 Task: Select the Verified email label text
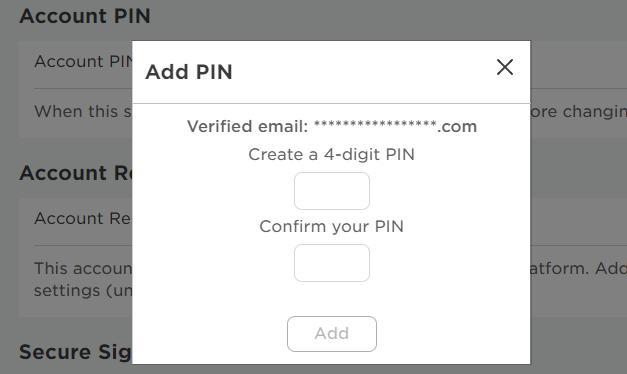click(248, 126)
